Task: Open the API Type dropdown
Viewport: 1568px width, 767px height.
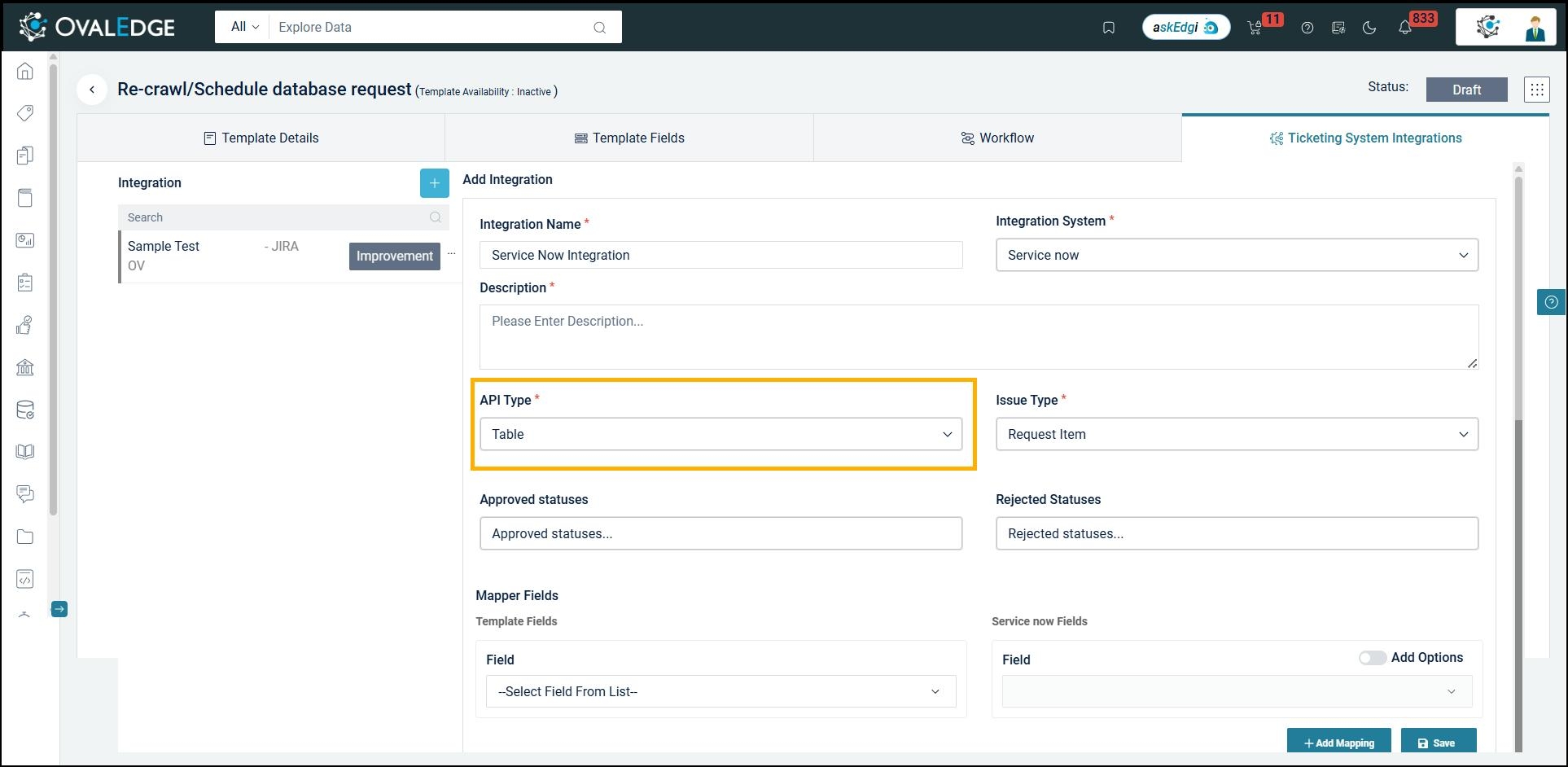Action: (x=720, y=434)
